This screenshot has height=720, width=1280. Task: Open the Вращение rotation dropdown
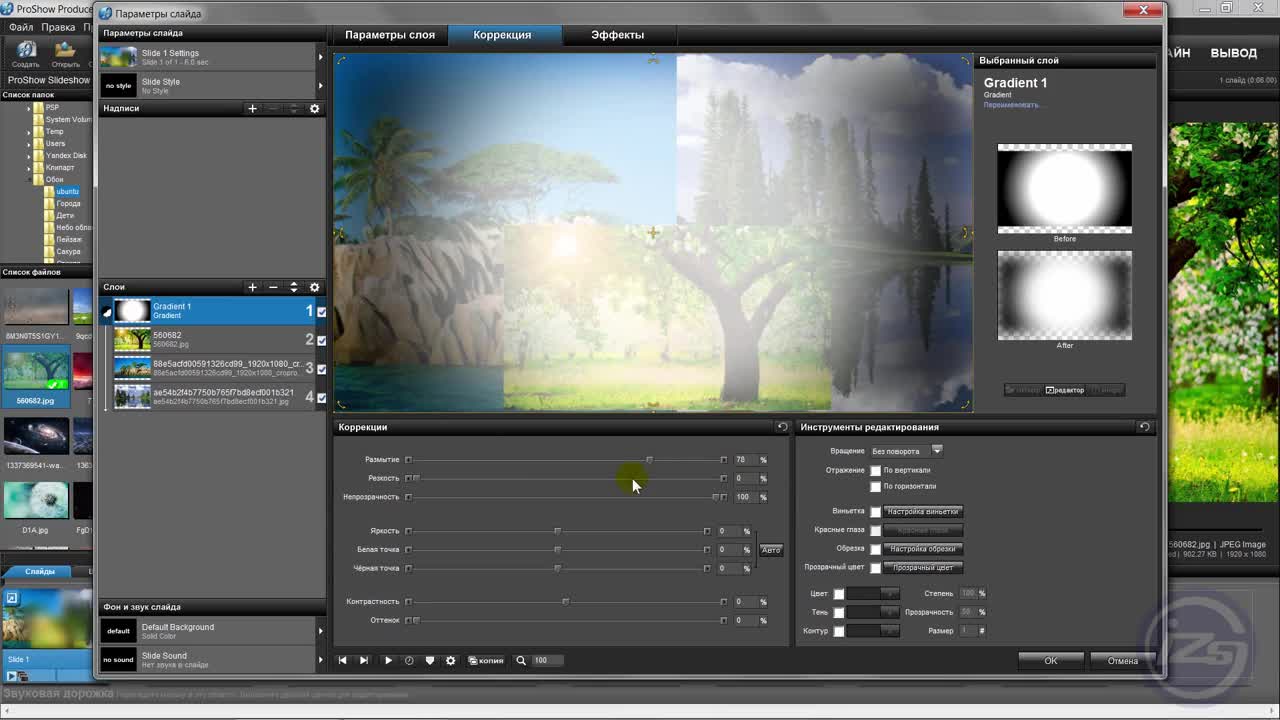[x=937, y=451]
